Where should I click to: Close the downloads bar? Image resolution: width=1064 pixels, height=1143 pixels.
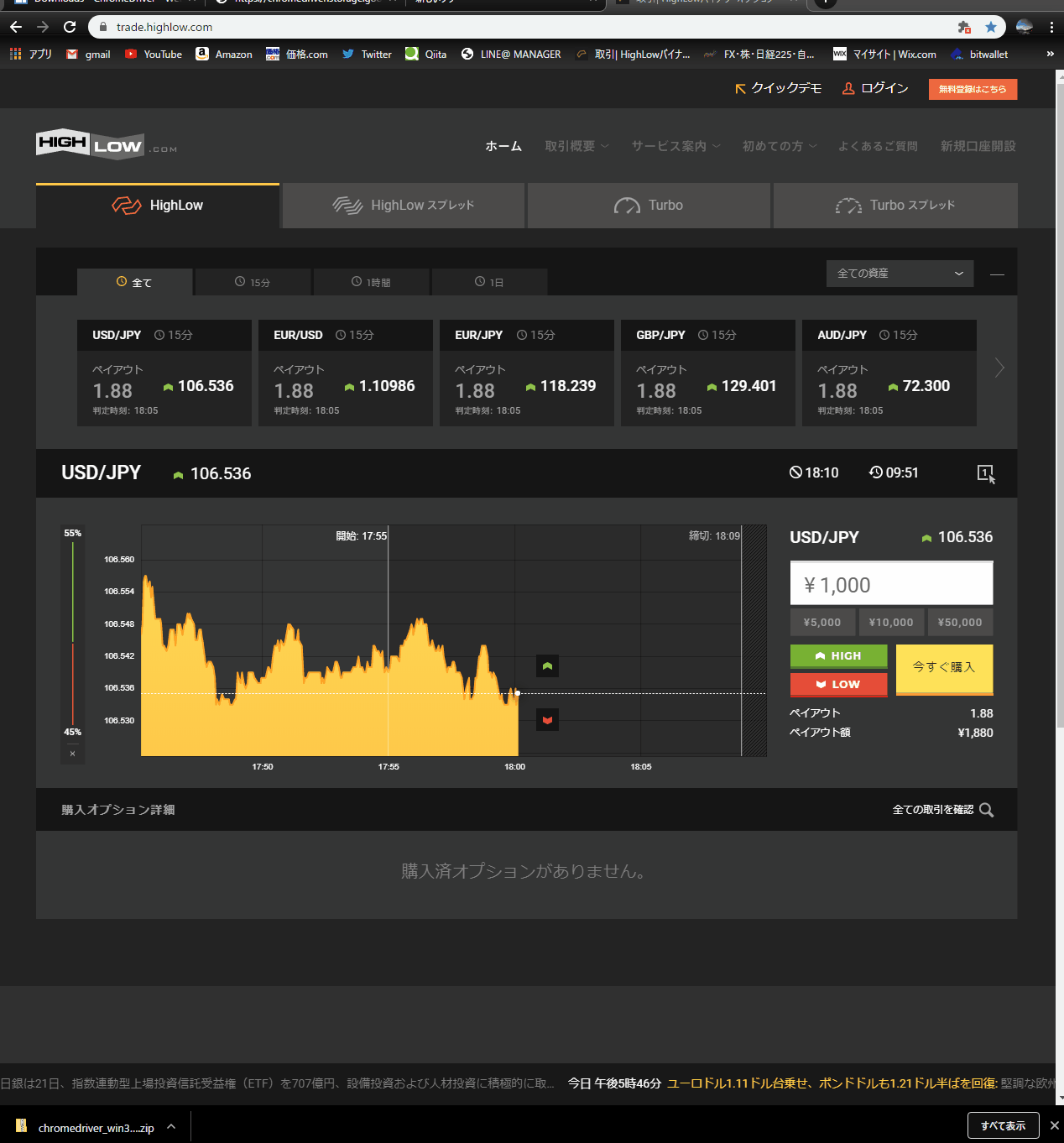(1055, 1125)
